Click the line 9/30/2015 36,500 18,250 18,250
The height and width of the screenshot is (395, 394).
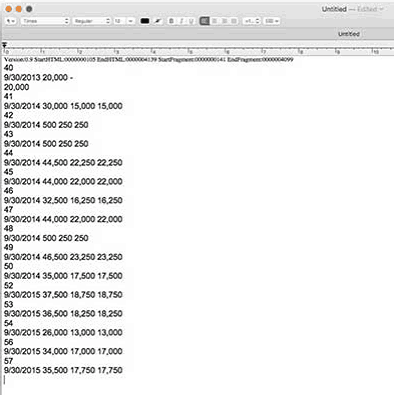63,314
